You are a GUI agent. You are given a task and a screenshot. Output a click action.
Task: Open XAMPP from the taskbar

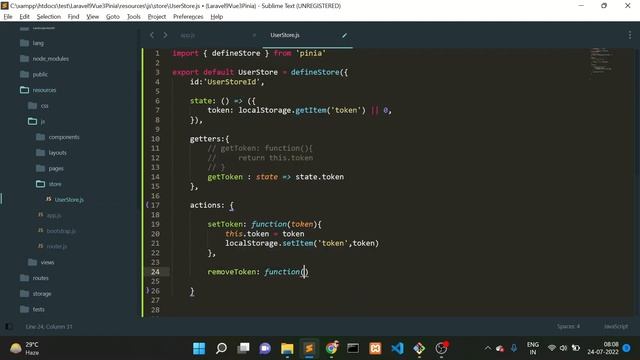[375, 348]
